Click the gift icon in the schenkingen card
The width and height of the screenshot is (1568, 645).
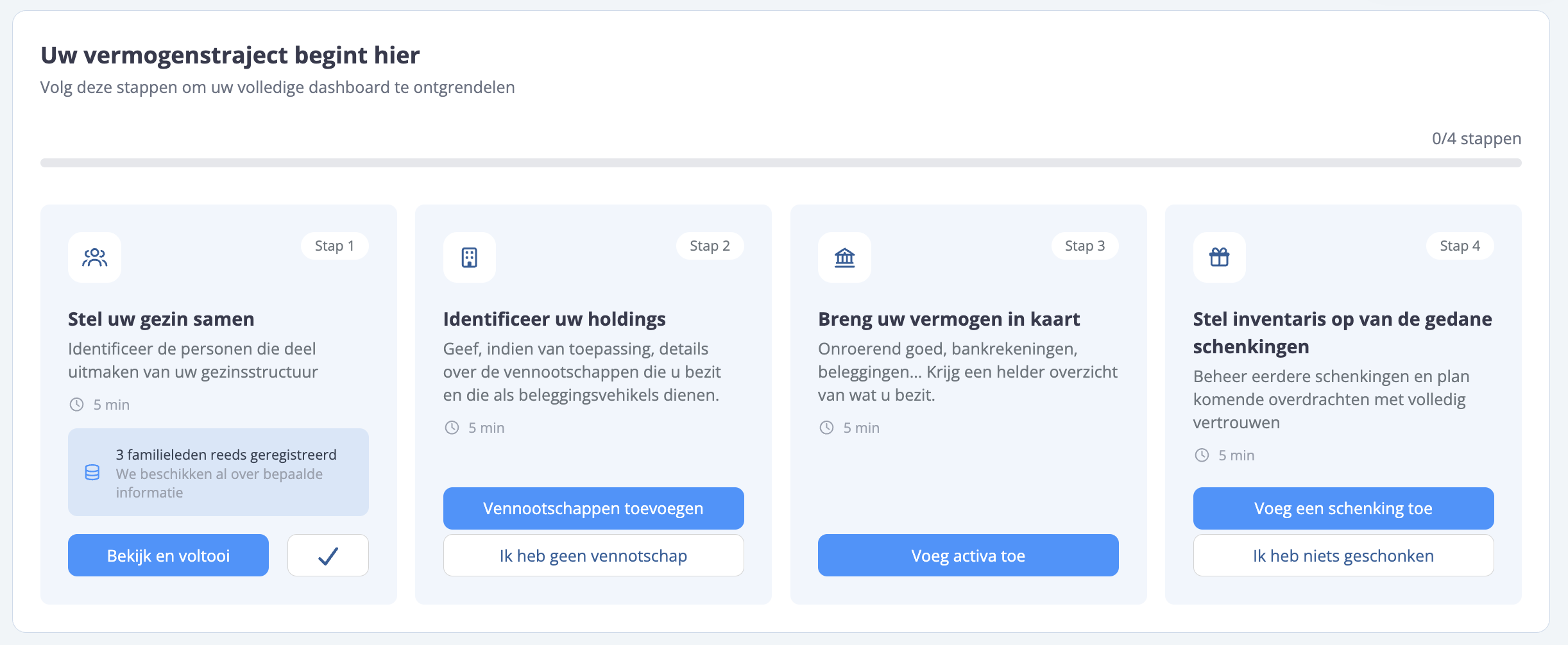1219,257
